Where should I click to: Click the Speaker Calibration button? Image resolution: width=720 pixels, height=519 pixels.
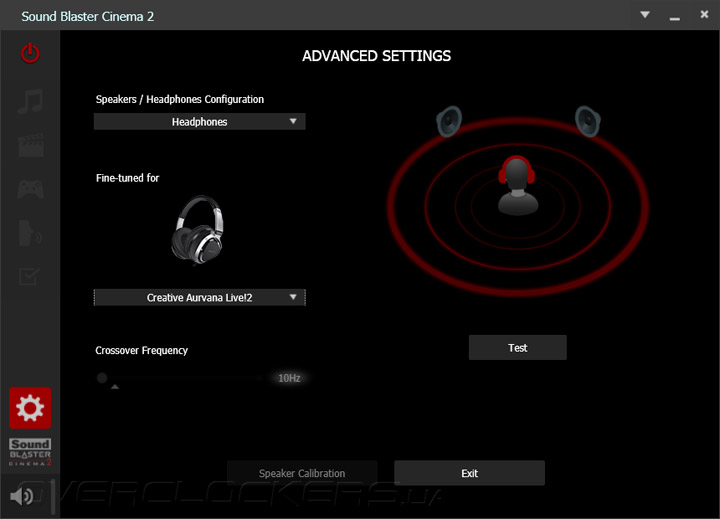[x=302, y=473]
